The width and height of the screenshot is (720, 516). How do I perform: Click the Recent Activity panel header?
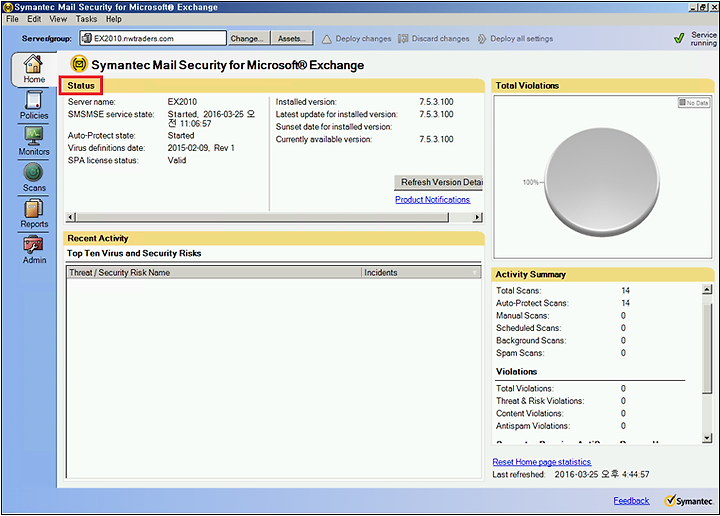click(x=274, y=238)
